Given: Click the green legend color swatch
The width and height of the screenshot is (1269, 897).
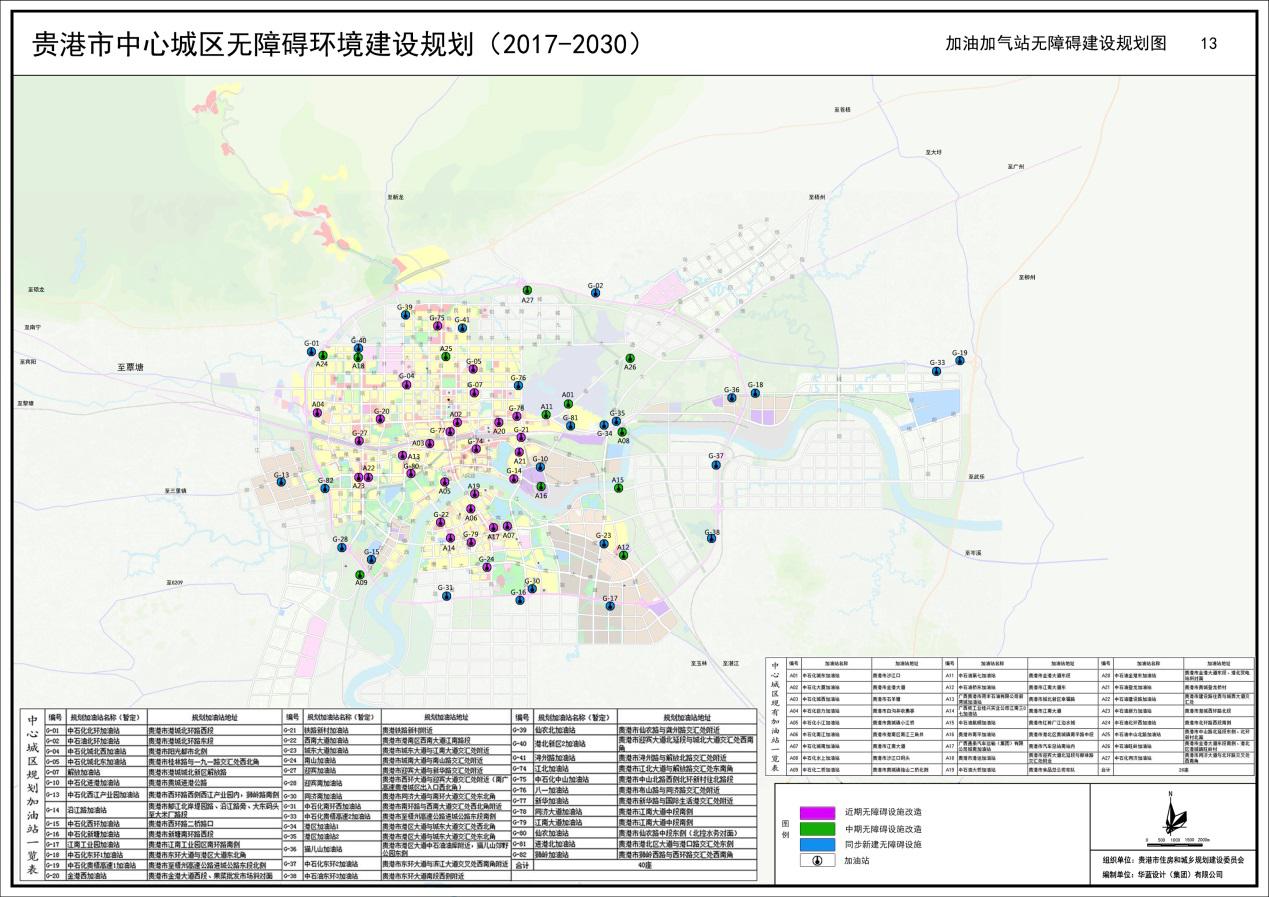Looking at the screenshot, I should coord(818,827).
